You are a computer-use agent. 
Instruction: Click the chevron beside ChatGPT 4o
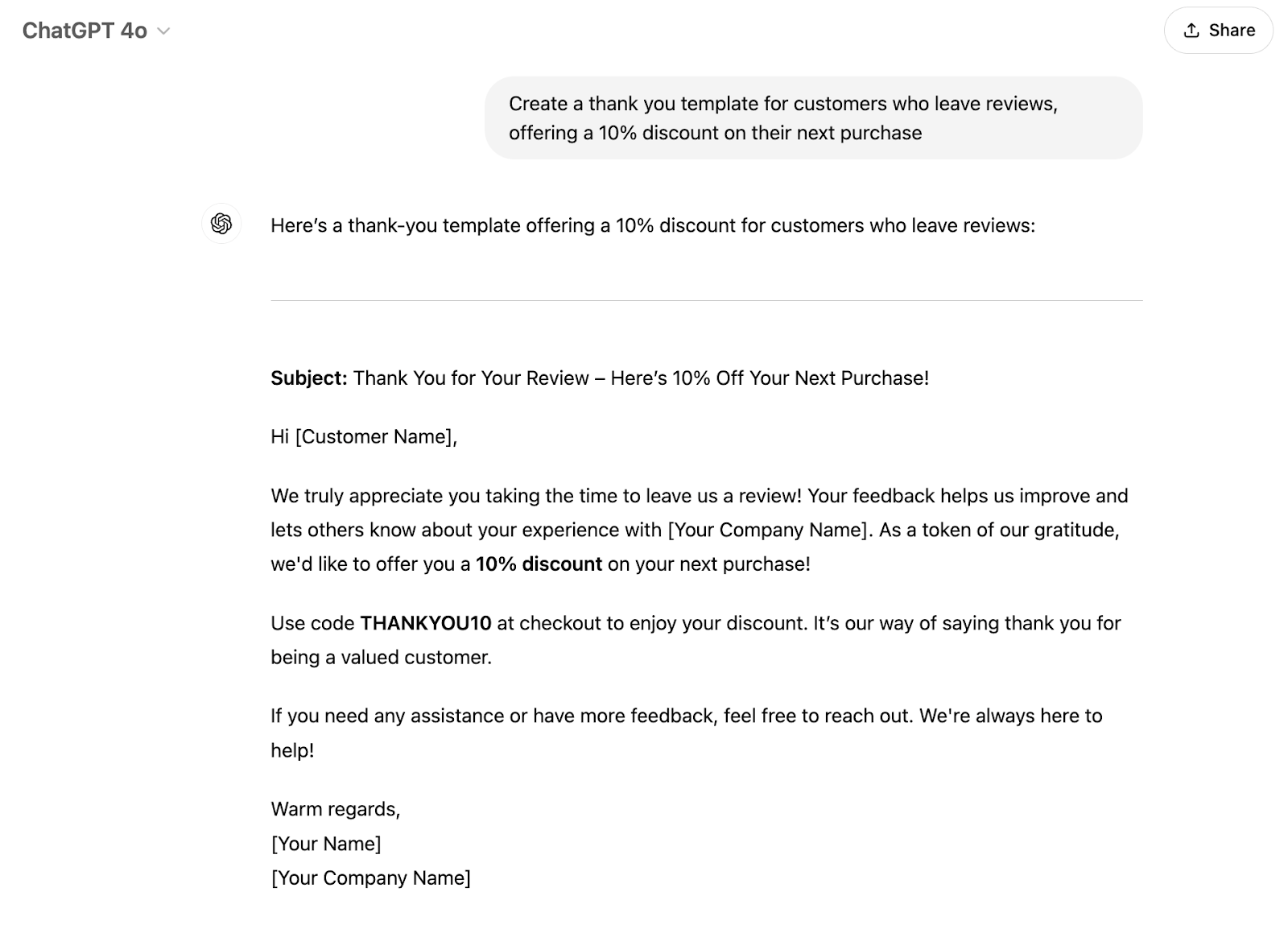click(164, 31)
